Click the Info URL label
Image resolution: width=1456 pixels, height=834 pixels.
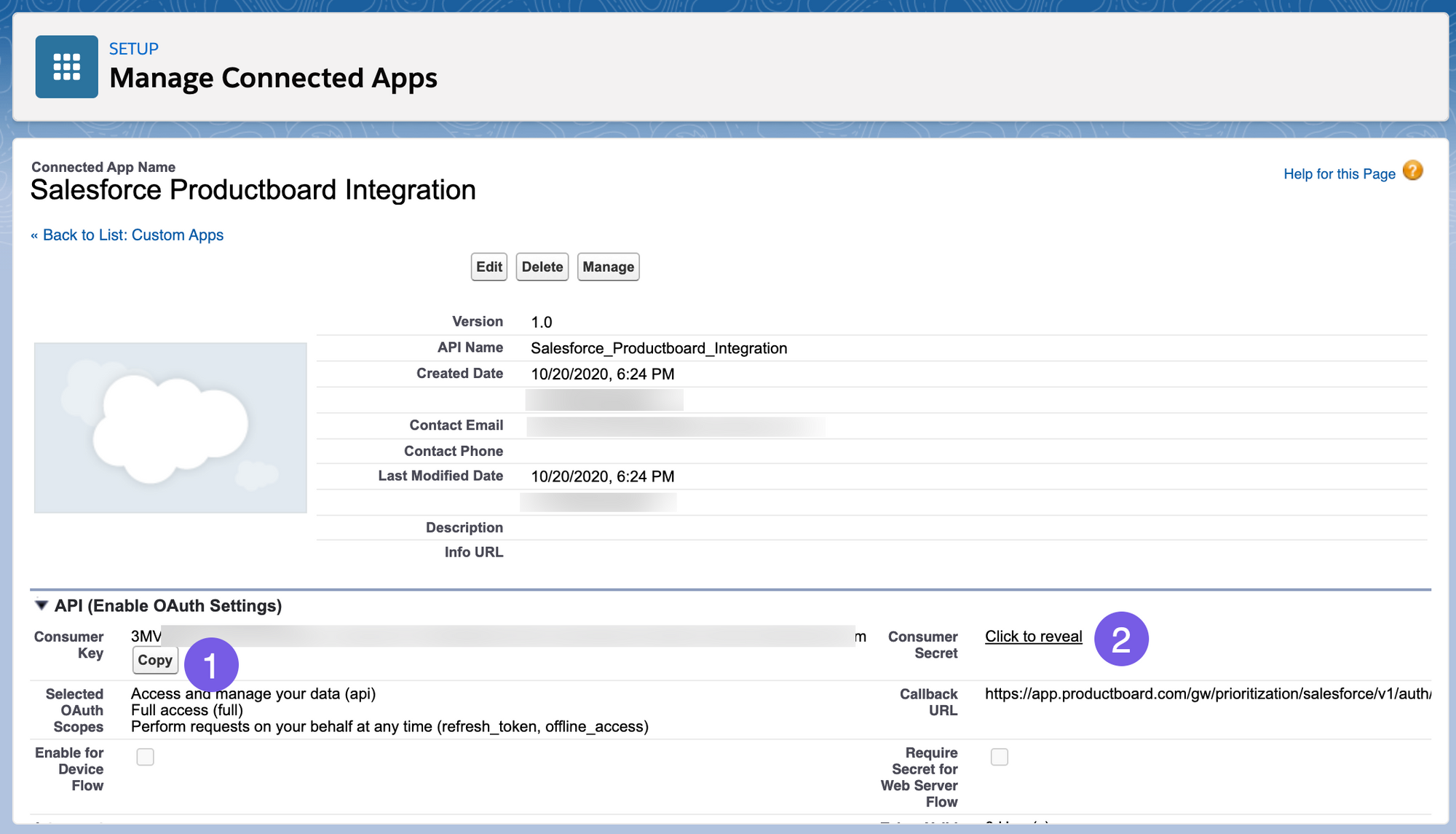click(474, 552)
